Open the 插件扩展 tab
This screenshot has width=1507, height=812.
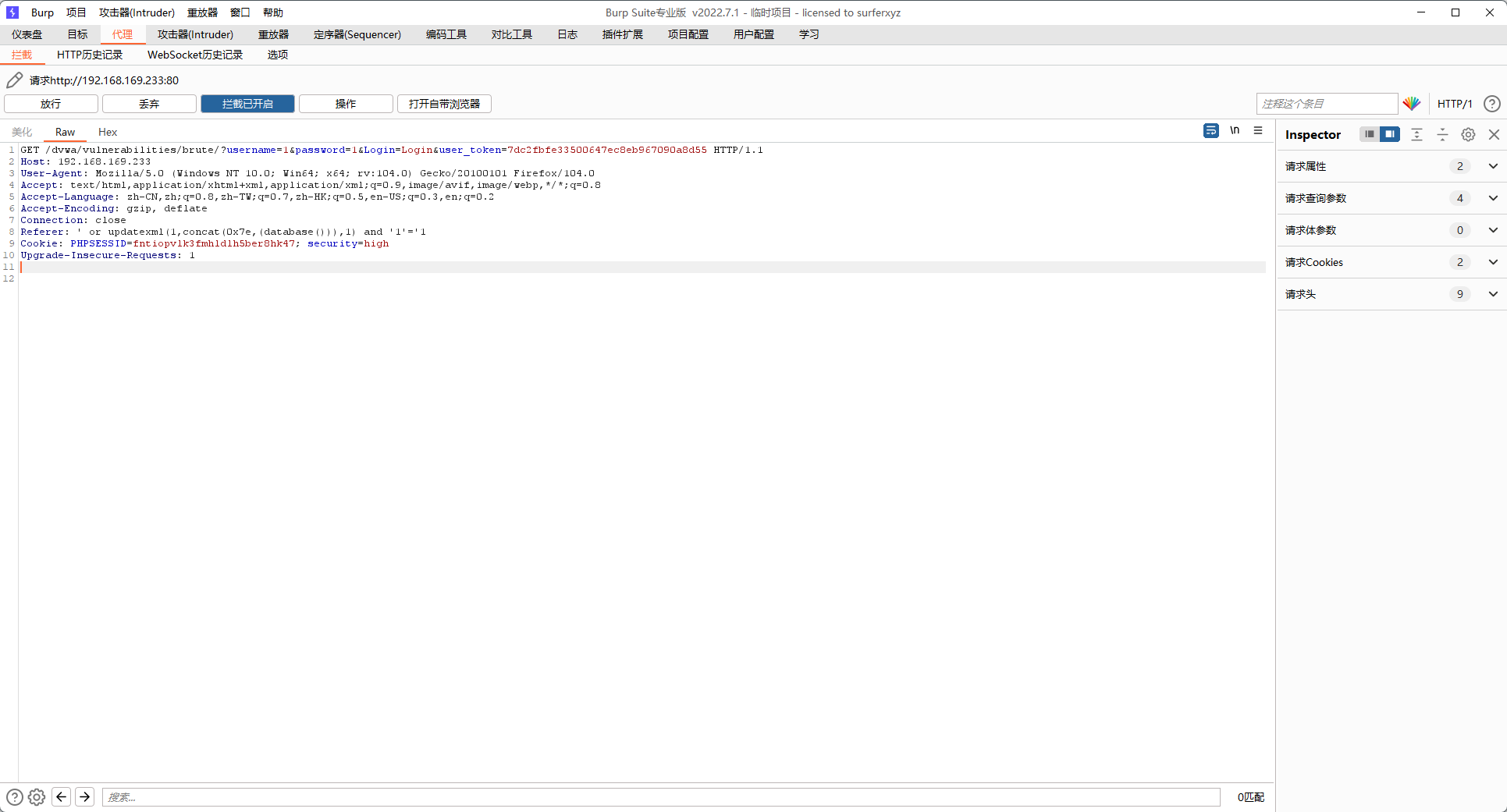pos(623,34)
